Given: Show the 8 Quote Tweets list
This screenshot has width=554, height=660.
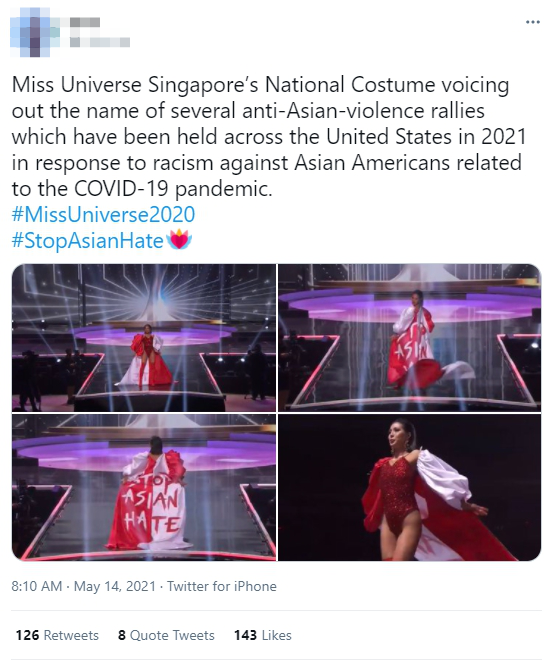Looking at the screenshot, I should tap(166, 635).
